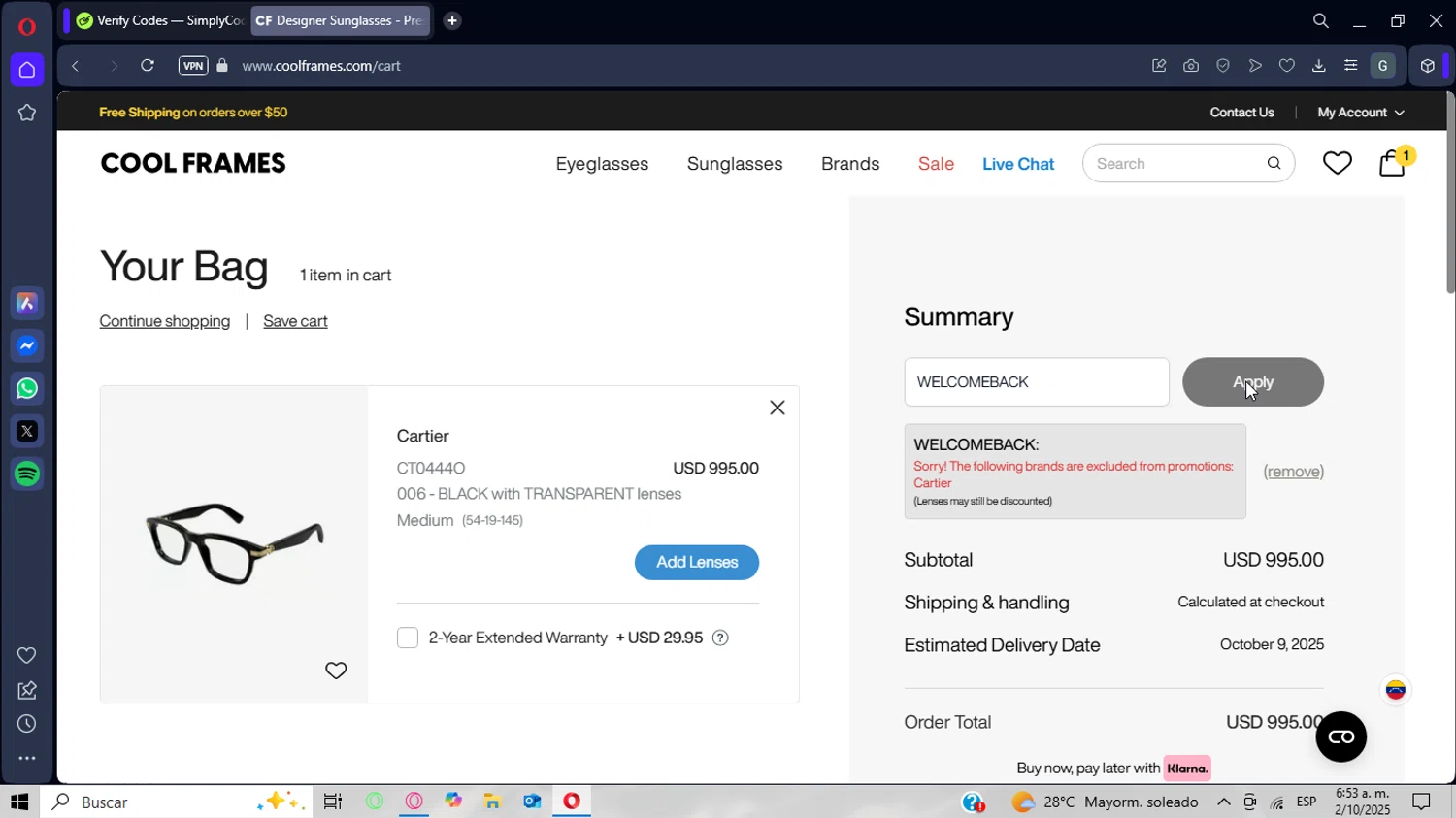Image resolution: width=1456 pixels, height=818 pixels.
Task: Open Spotify in the Opera sidebar
Action: [27, 474]
